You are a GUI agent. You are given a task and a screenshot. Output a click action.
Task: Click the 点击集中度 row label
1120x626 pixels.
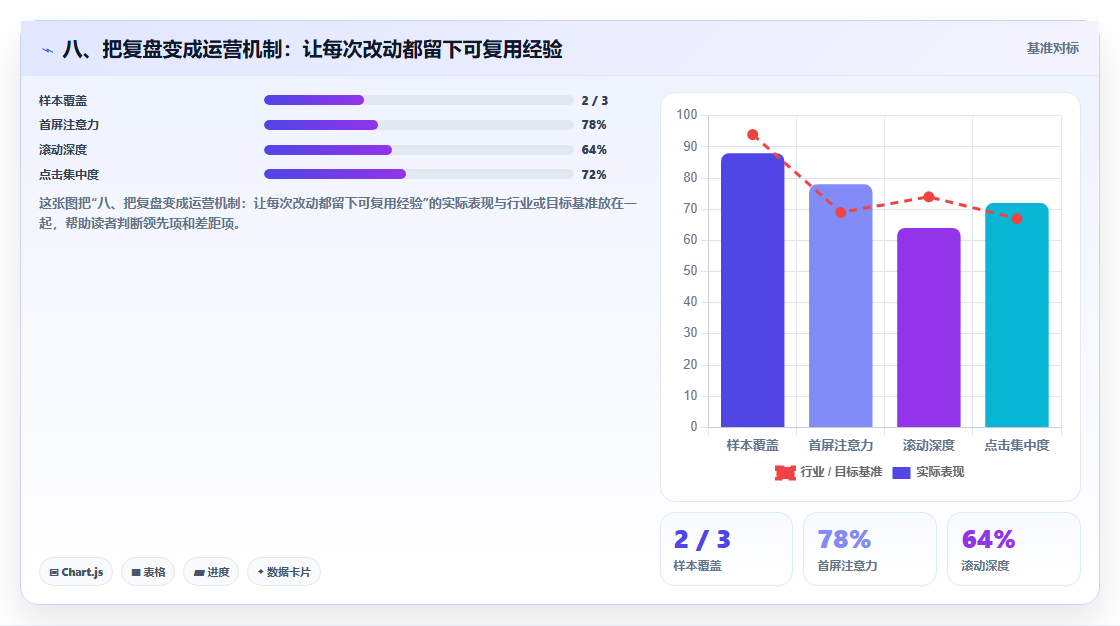pos(69,174)
